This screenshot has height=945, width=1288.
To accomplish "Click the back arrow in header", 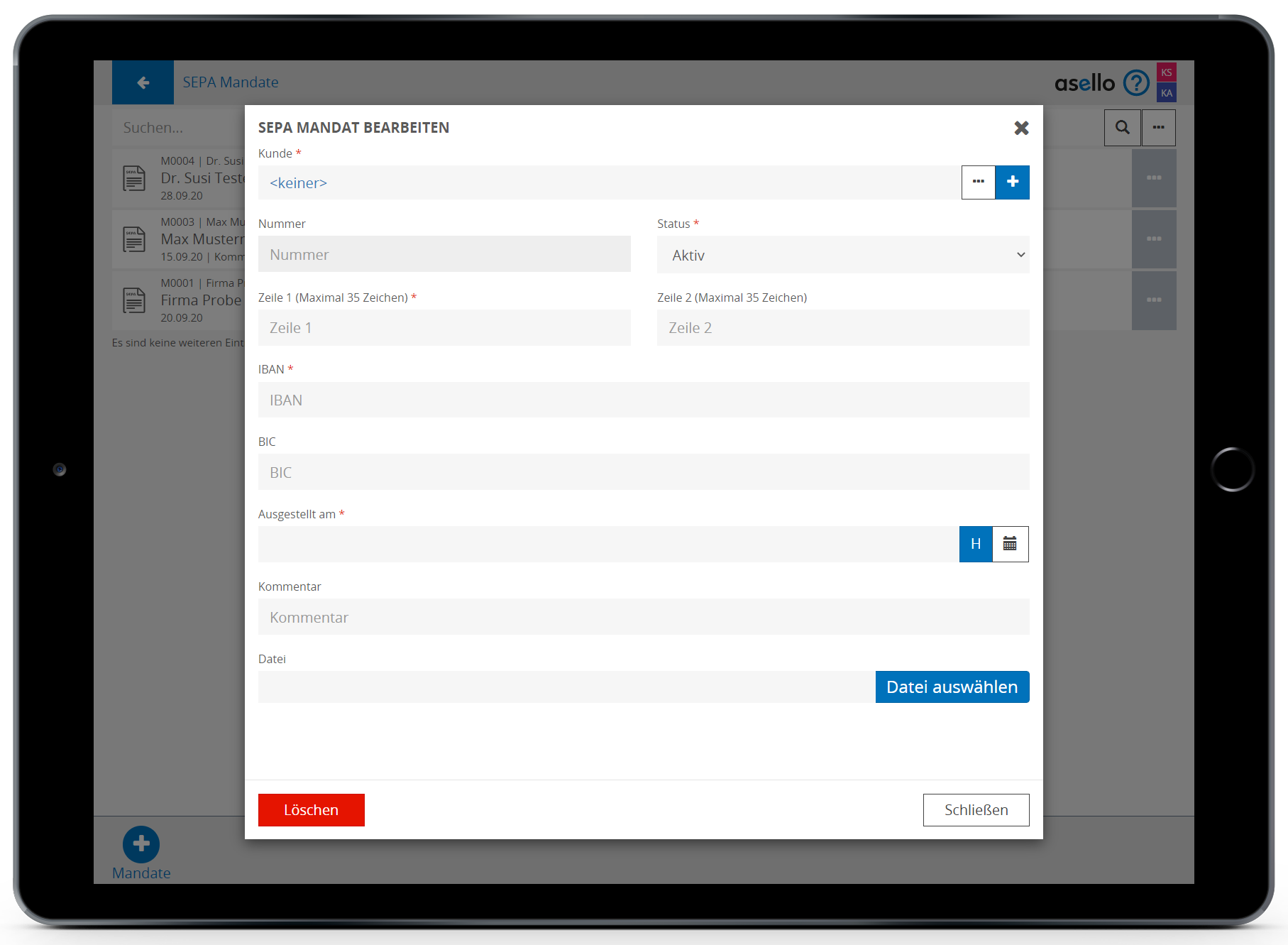I will [x=143, y=82].
